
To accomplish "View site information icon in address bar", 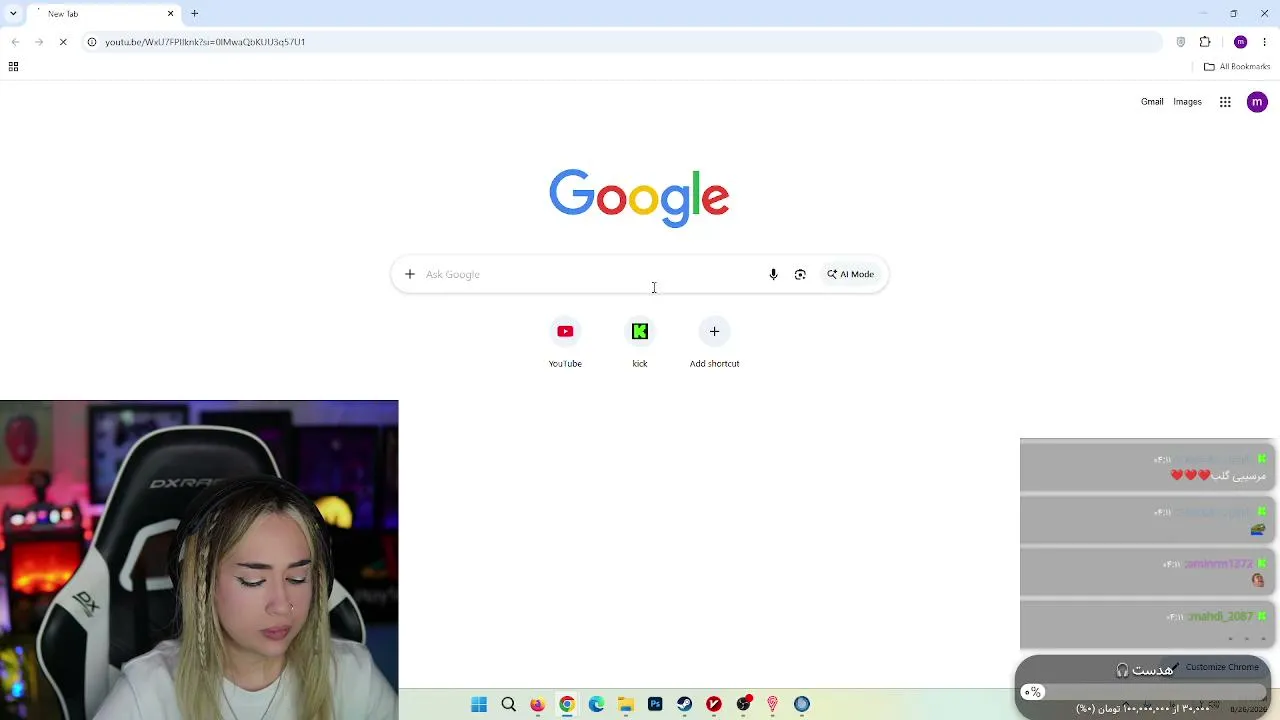I will (92, 42).
